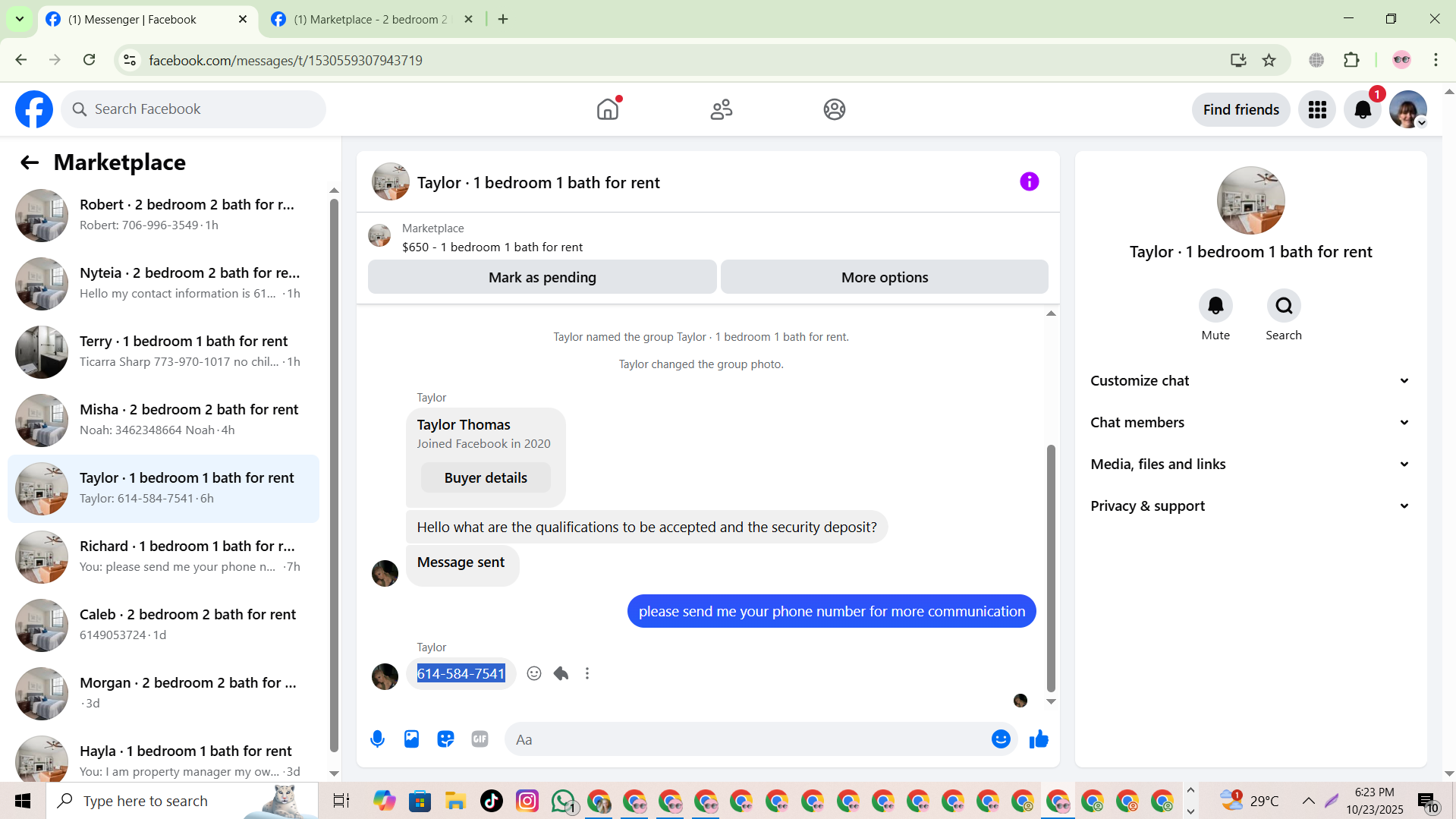
Task: Open Terry 1 bedroom 1 bath conversation
Action: click(163, 352)
